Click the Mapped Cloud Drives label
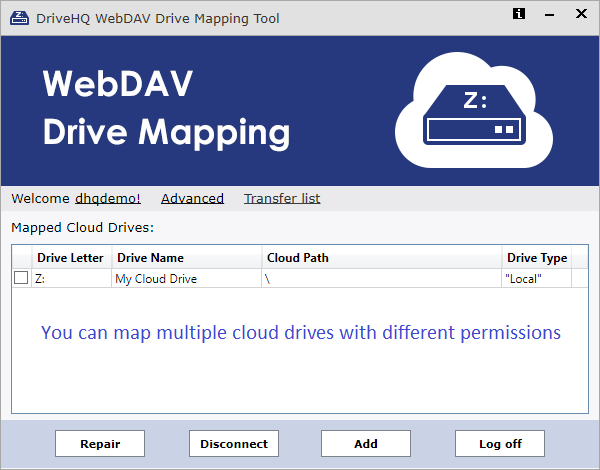The height and width of the screenshot is (470, 600). (x=83, y=228)
